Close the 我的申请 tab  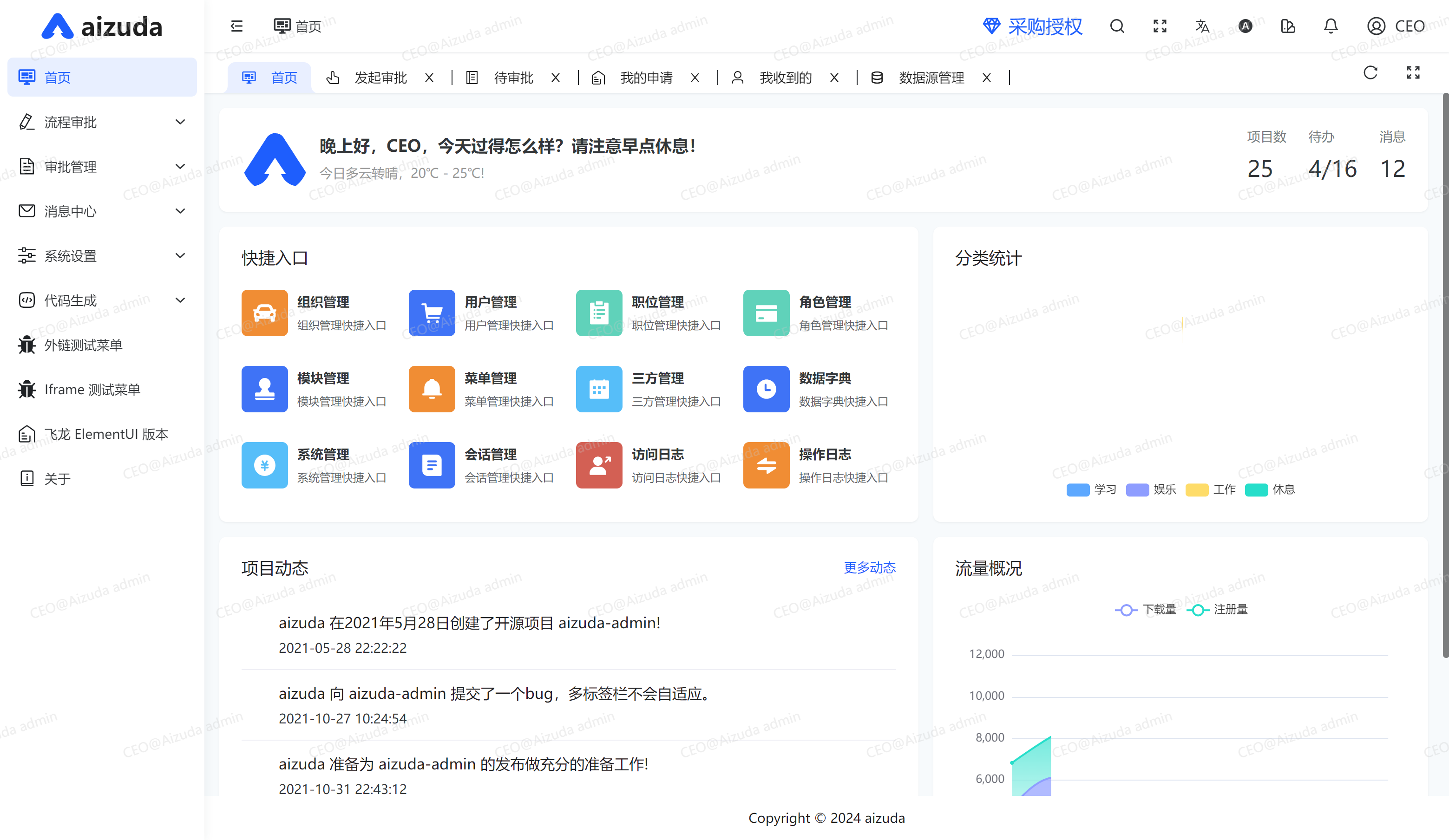click(x=695, y=78)
